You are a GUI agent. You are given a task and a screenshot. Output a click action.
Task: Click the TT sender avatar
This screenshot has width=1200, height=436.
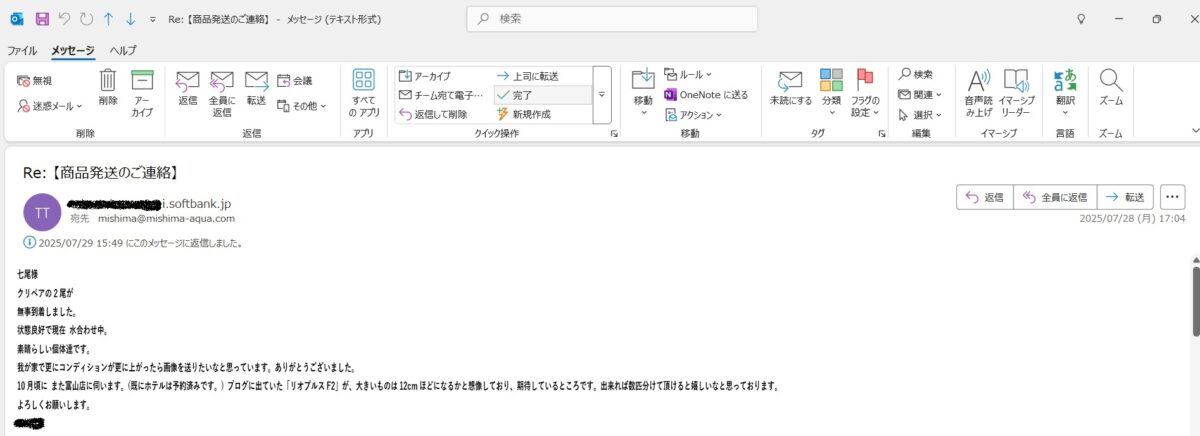point(42,212)
